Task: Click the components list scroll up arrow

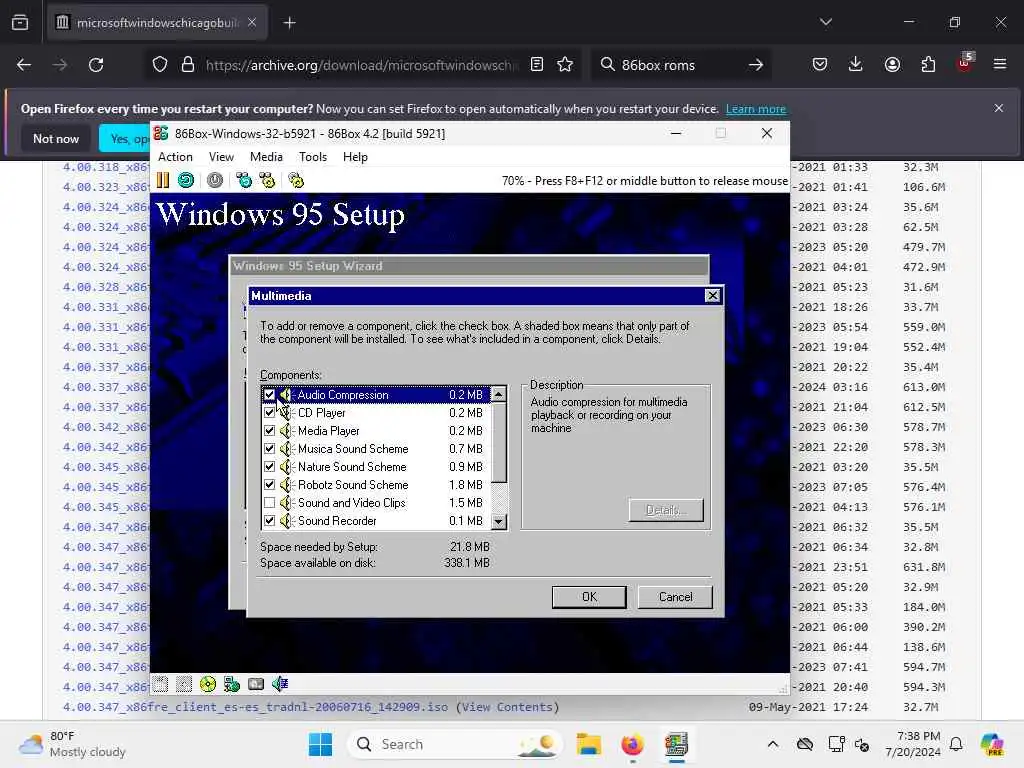Action: pos(498,394)
